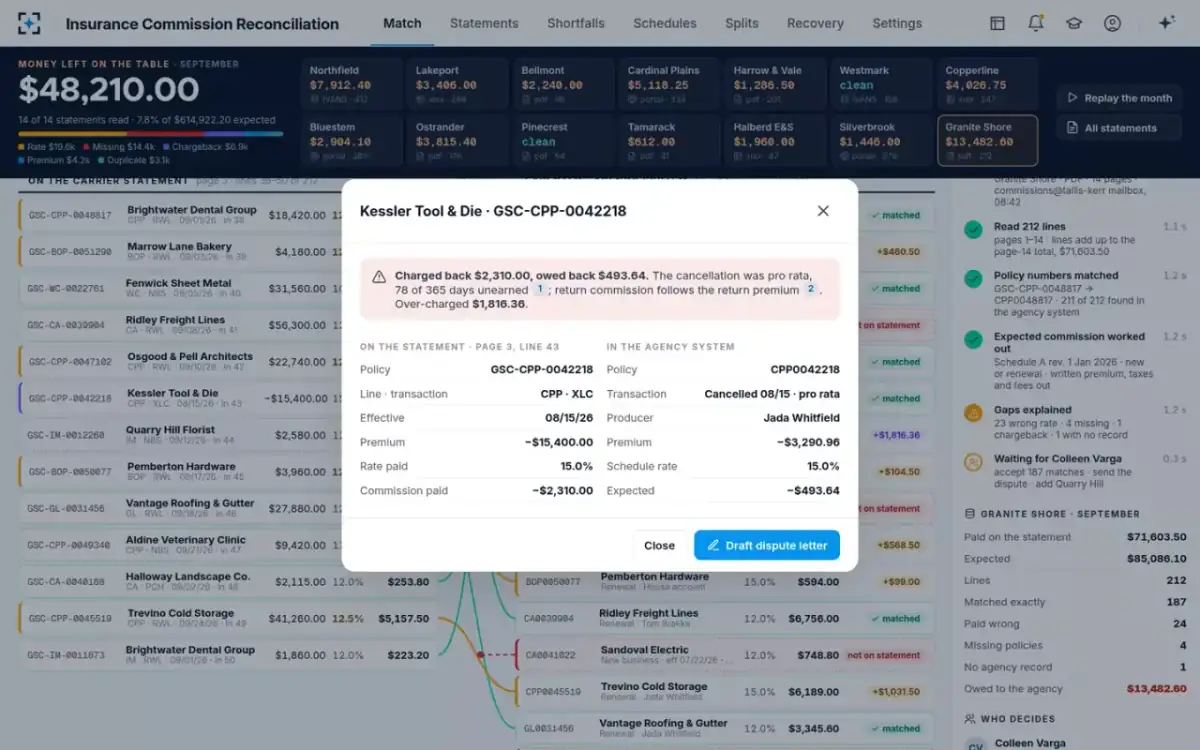Open the notifications bell
The width and height of the screenshot is (1200, 750).
(x=1036, y=23)
